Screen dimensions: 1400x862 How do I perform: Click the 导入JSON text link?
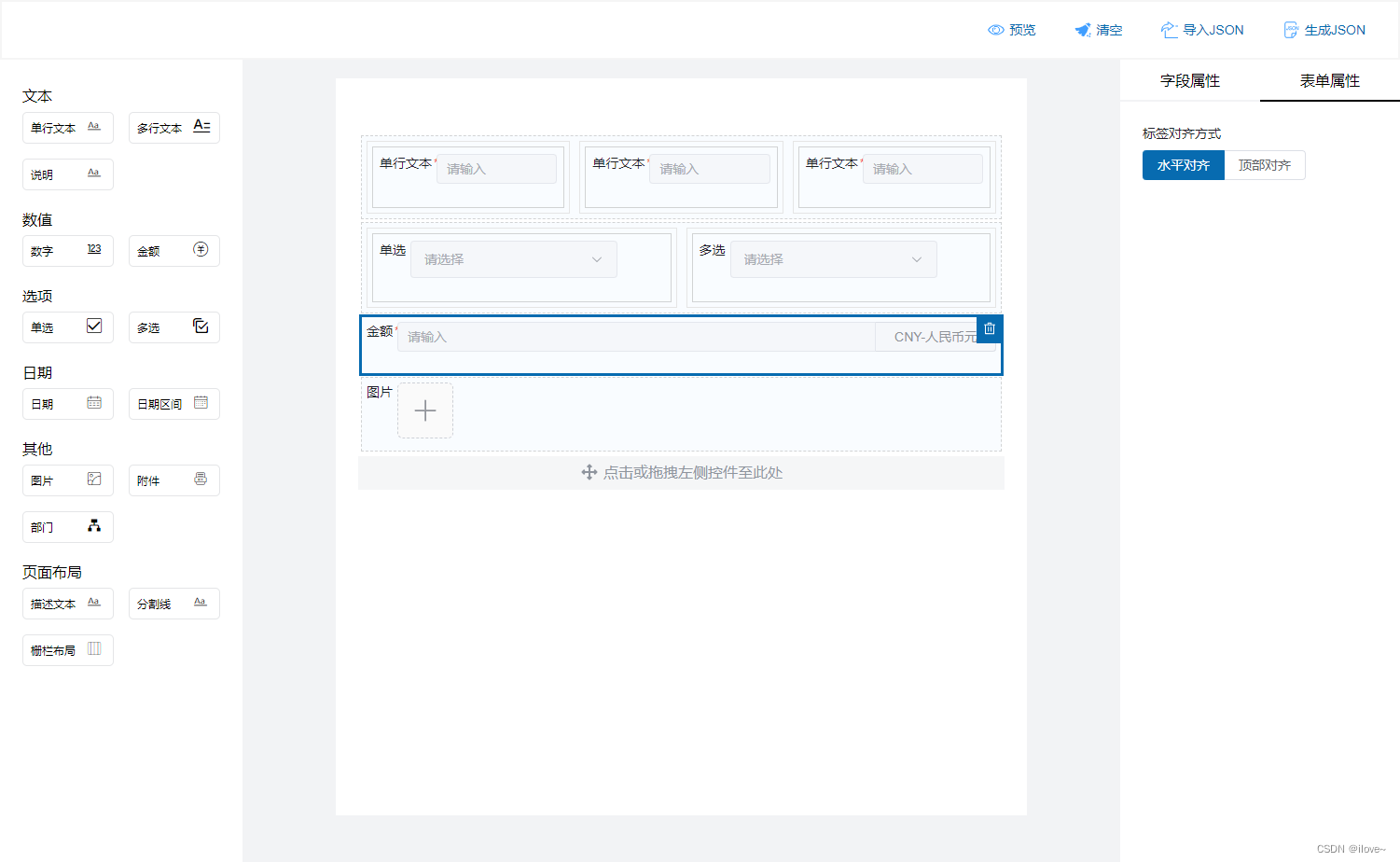tap(1213, 30)
